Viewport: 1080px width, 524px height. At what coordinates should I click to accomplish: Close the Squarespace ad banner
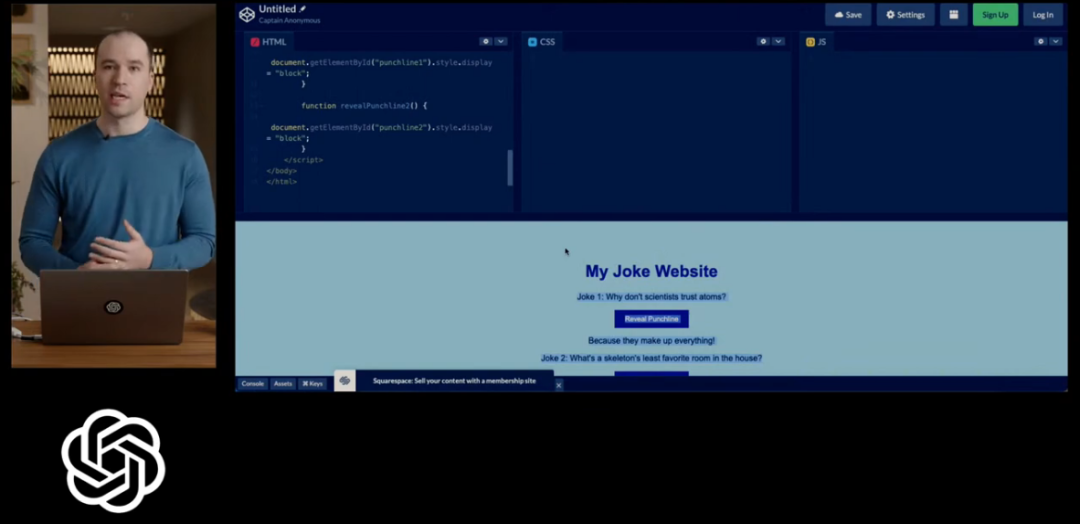point(559,385)
